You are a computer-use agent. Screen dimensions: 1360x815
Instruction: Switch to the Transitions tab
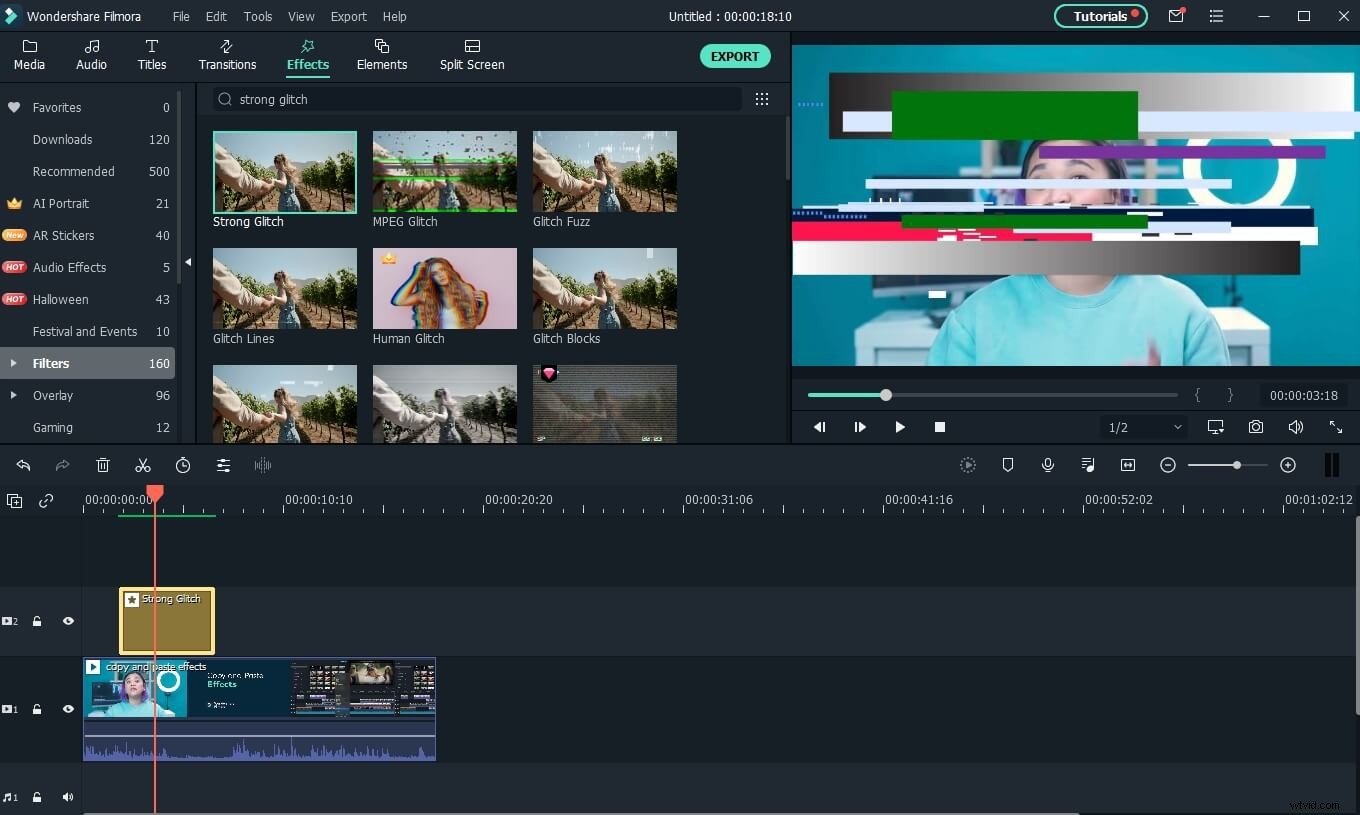(227, 55)
